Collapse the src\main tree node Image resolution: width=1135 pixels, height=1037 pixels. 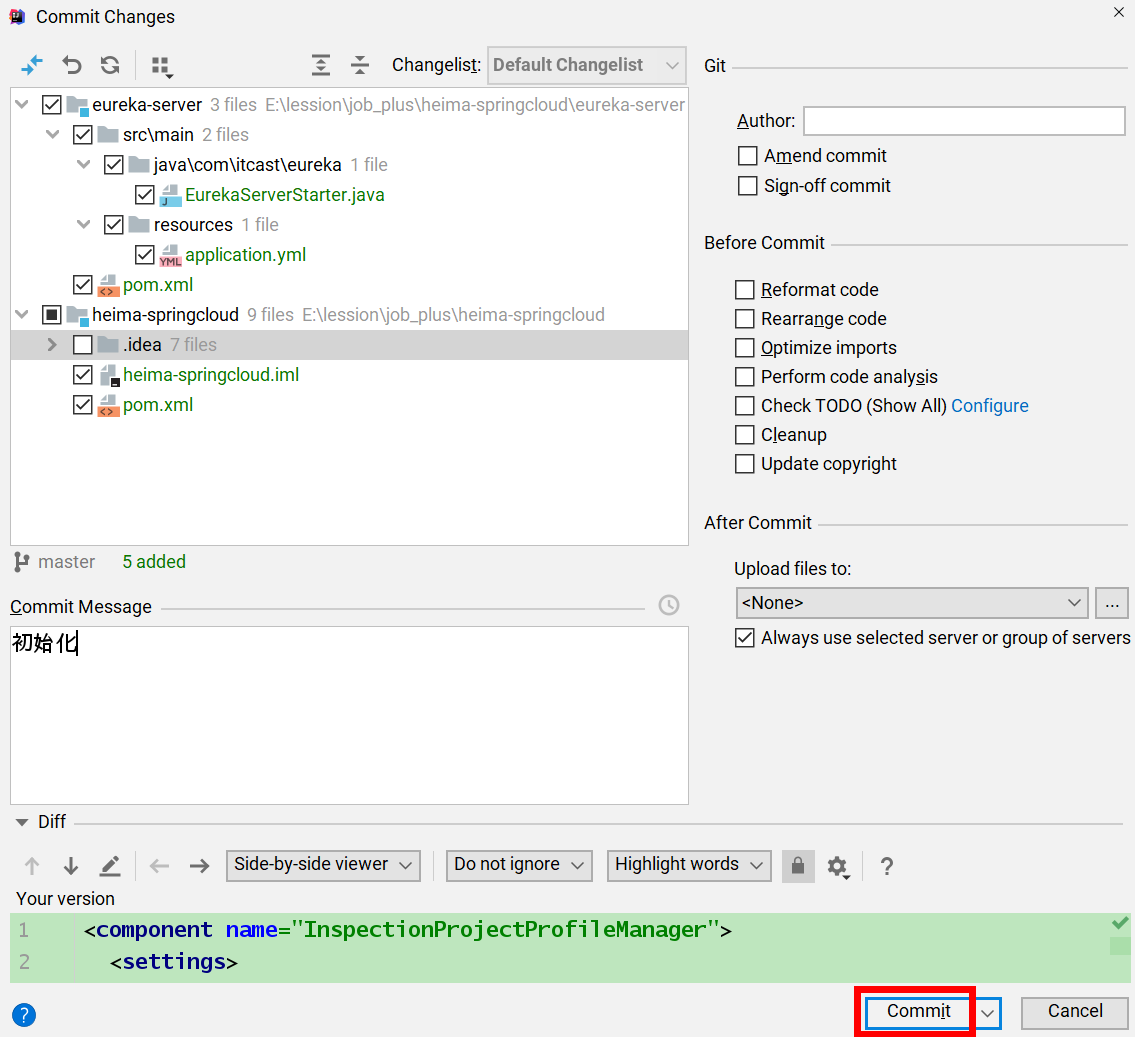[52, 135]
